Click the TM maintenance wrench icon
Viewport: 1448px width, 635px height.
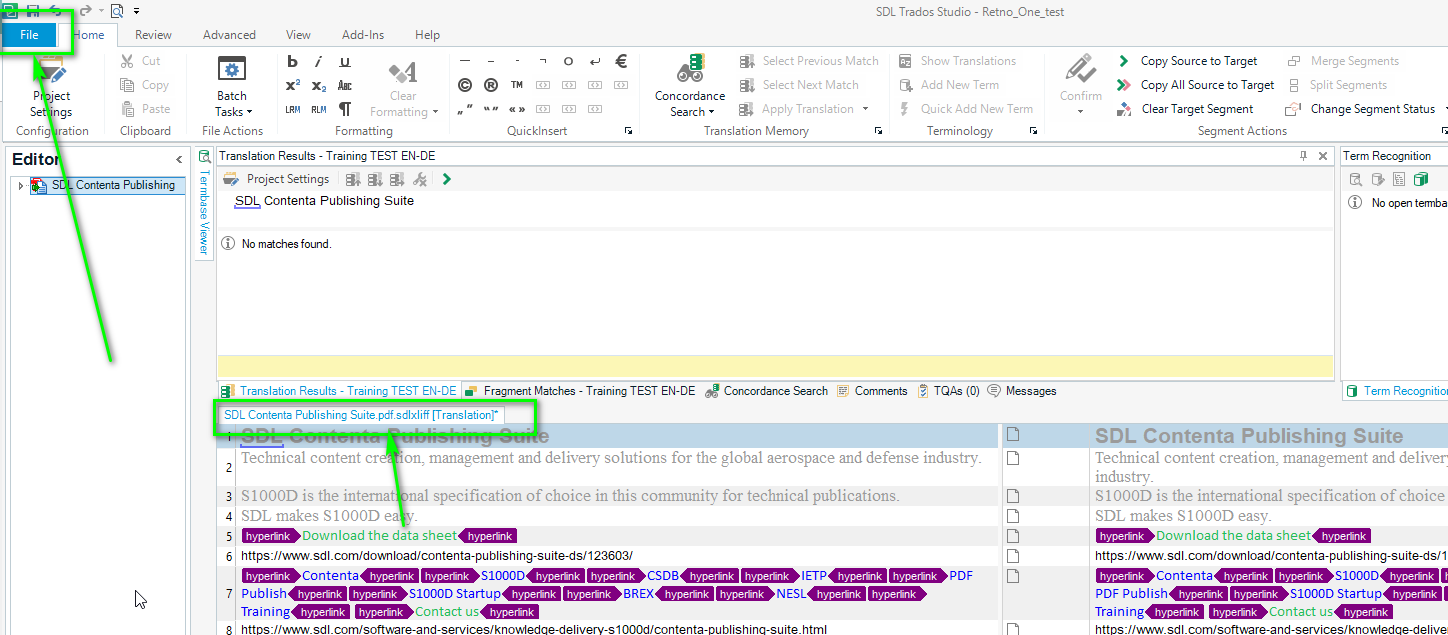420,179
